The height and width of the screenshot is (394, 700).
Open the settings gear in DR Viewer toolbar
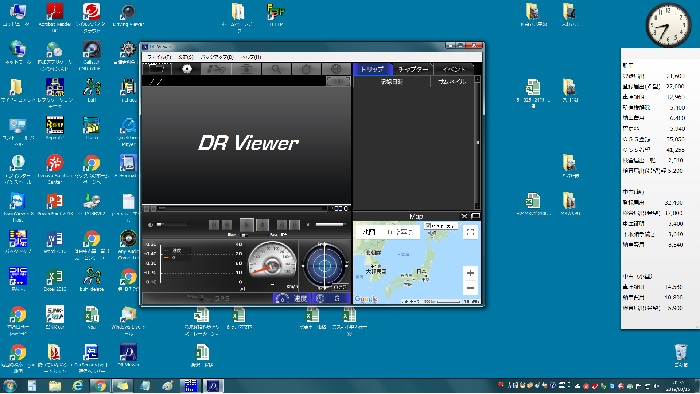pos(187,69)
